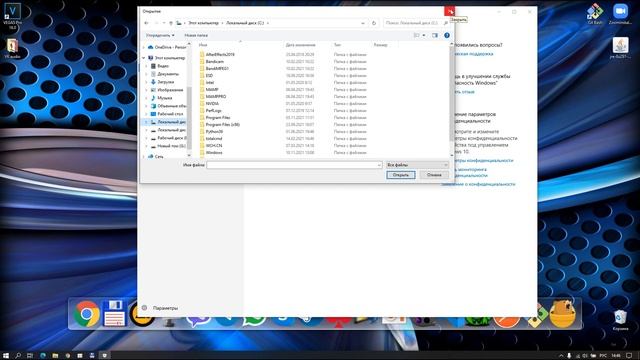
Task: Open the view options dropdown arrow
Action: coord(424,36)
